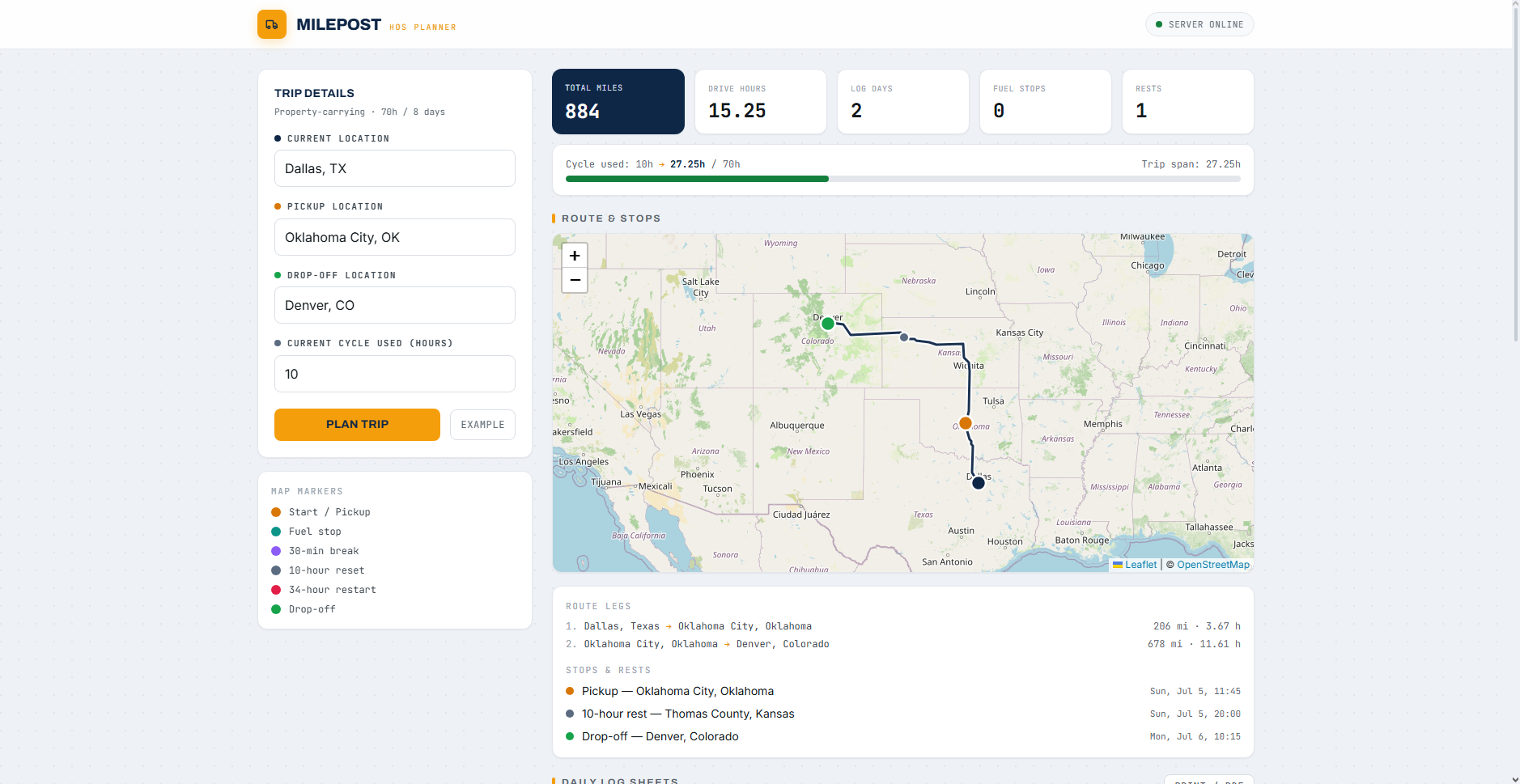Click the orange Oklahoma City pickup marker
The height and width of the screenshot is (784, 1520).
click(x=966, y=423)
